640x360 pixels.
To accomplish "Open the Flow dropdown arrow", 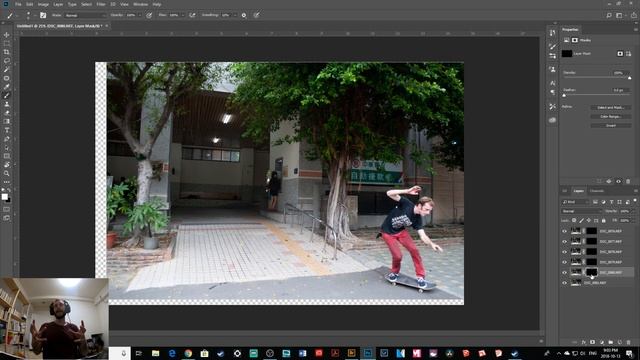I will 182,15.
